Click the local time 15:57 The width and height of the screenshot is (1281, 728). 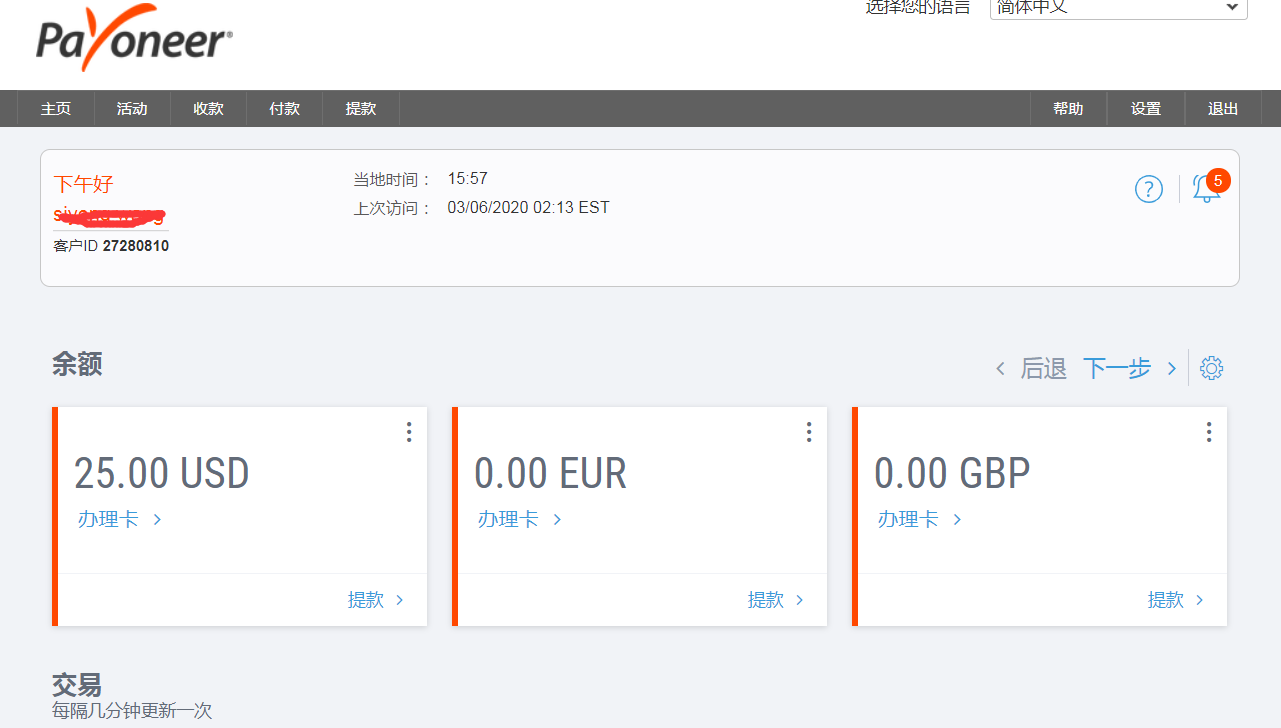point(467,179)
